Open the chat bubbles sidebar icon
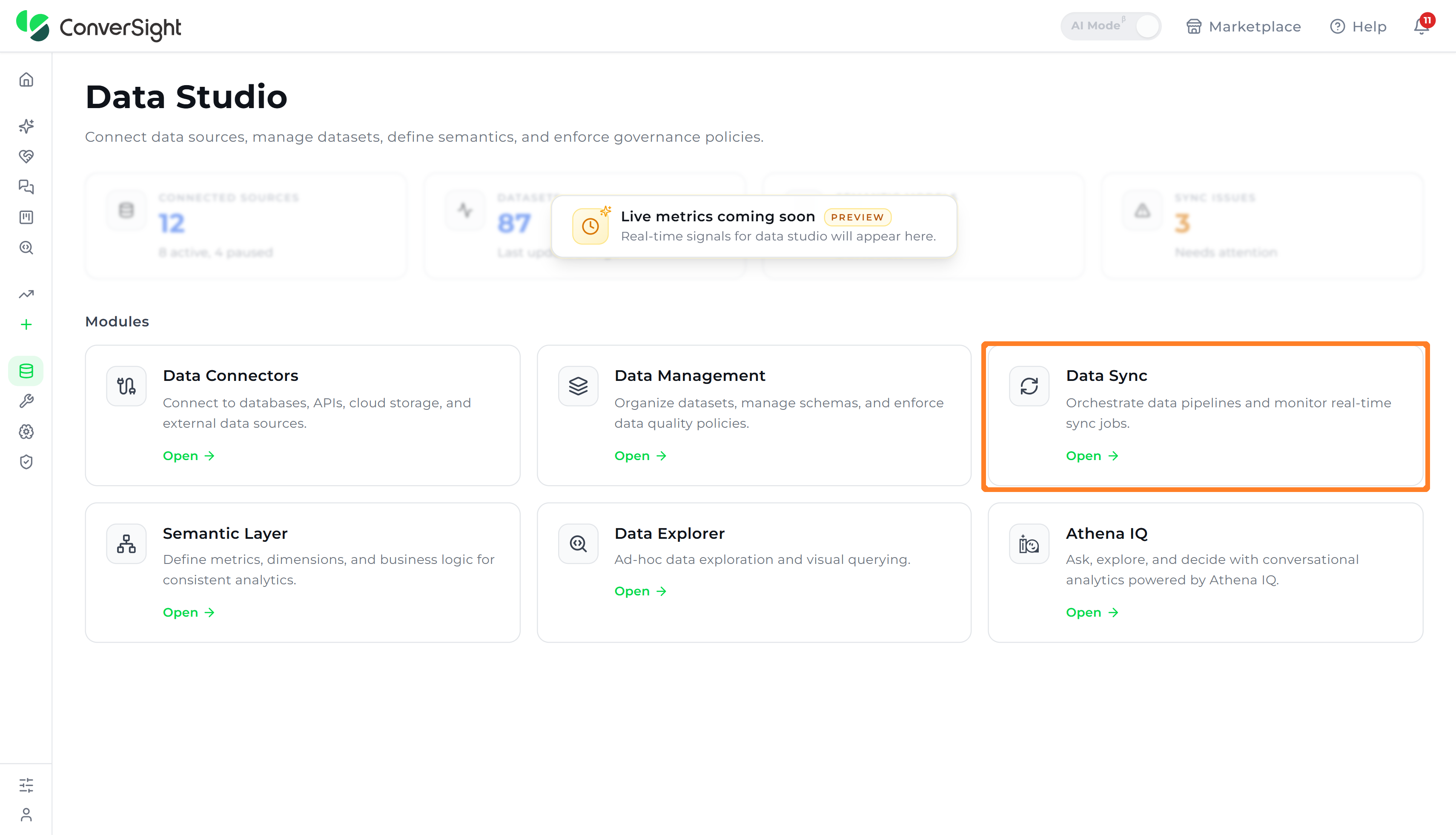 [26, 186]
